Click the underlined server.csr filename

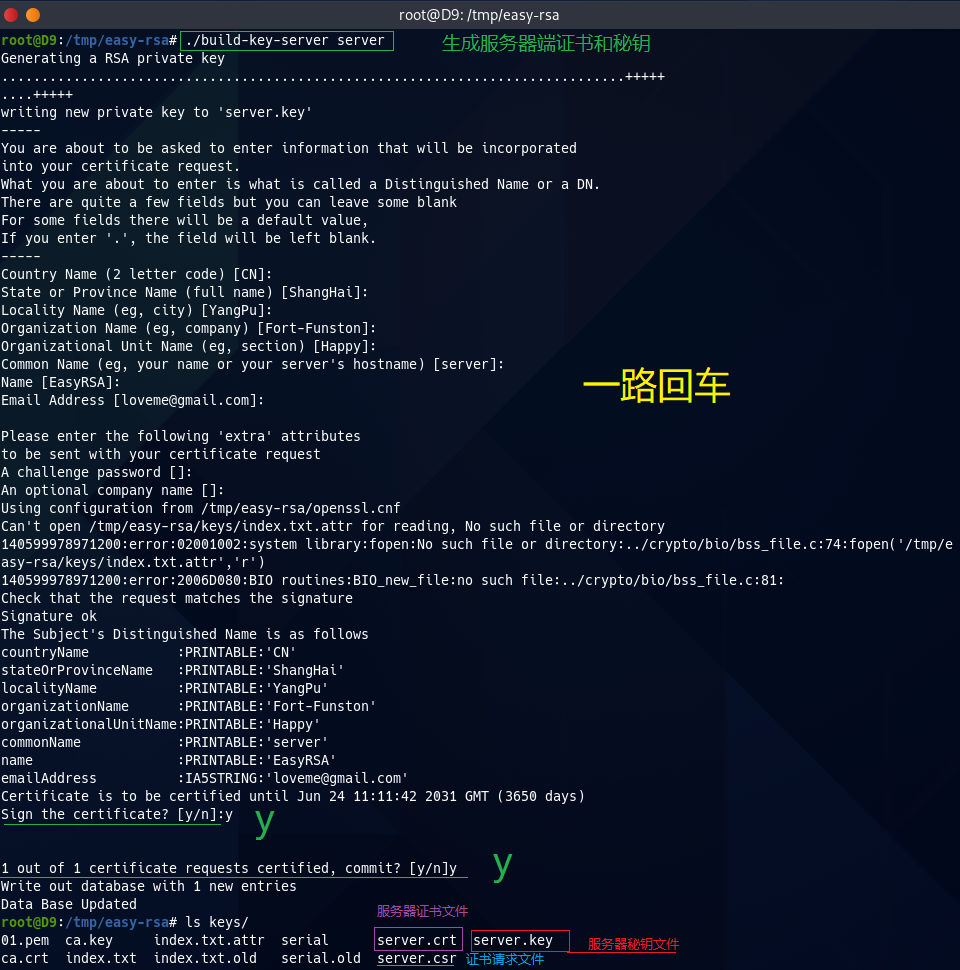(x=416, y=959)
